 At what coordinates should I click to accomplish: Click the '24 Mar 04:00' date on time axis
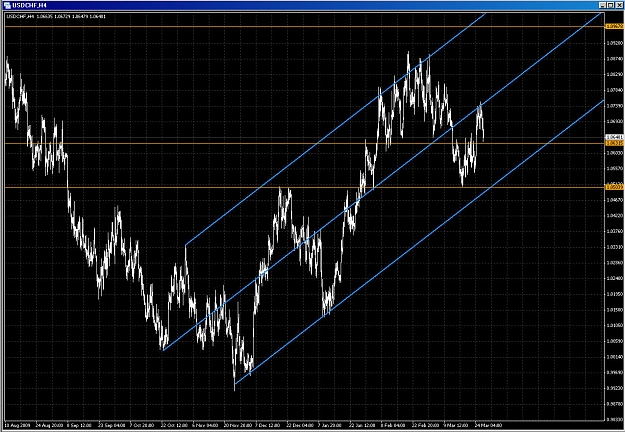tap(488, 425)
